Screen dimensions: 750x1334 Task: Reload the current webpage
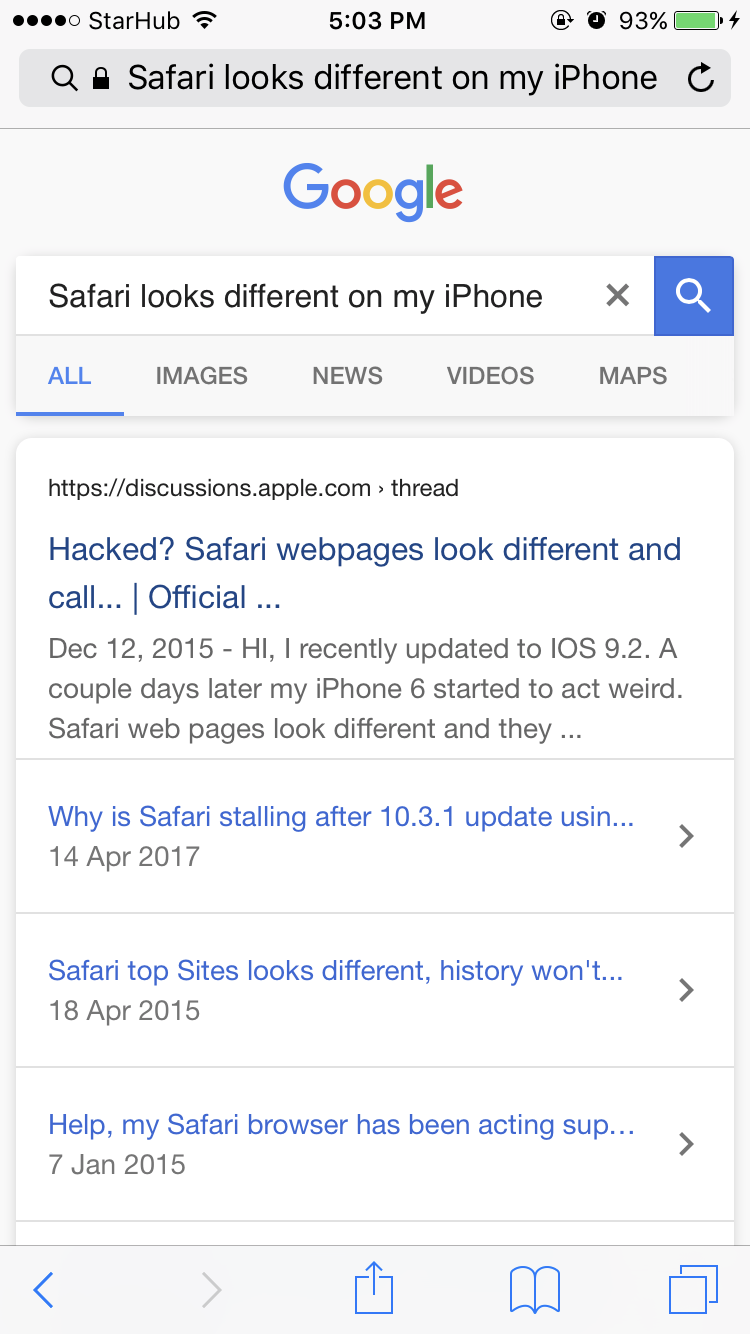pos(700,77)
